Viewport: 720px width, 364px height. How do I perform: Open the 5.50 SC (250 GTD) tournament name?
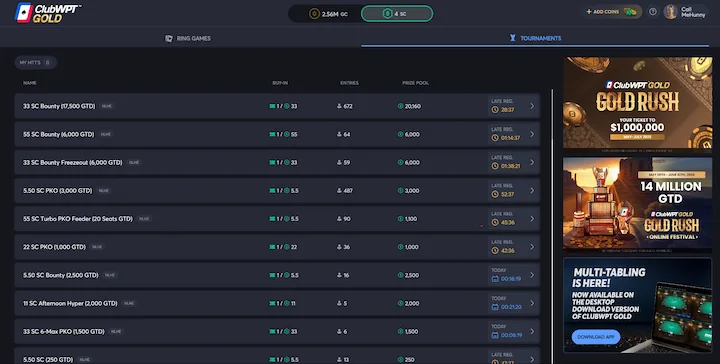(x=48, y=359)
